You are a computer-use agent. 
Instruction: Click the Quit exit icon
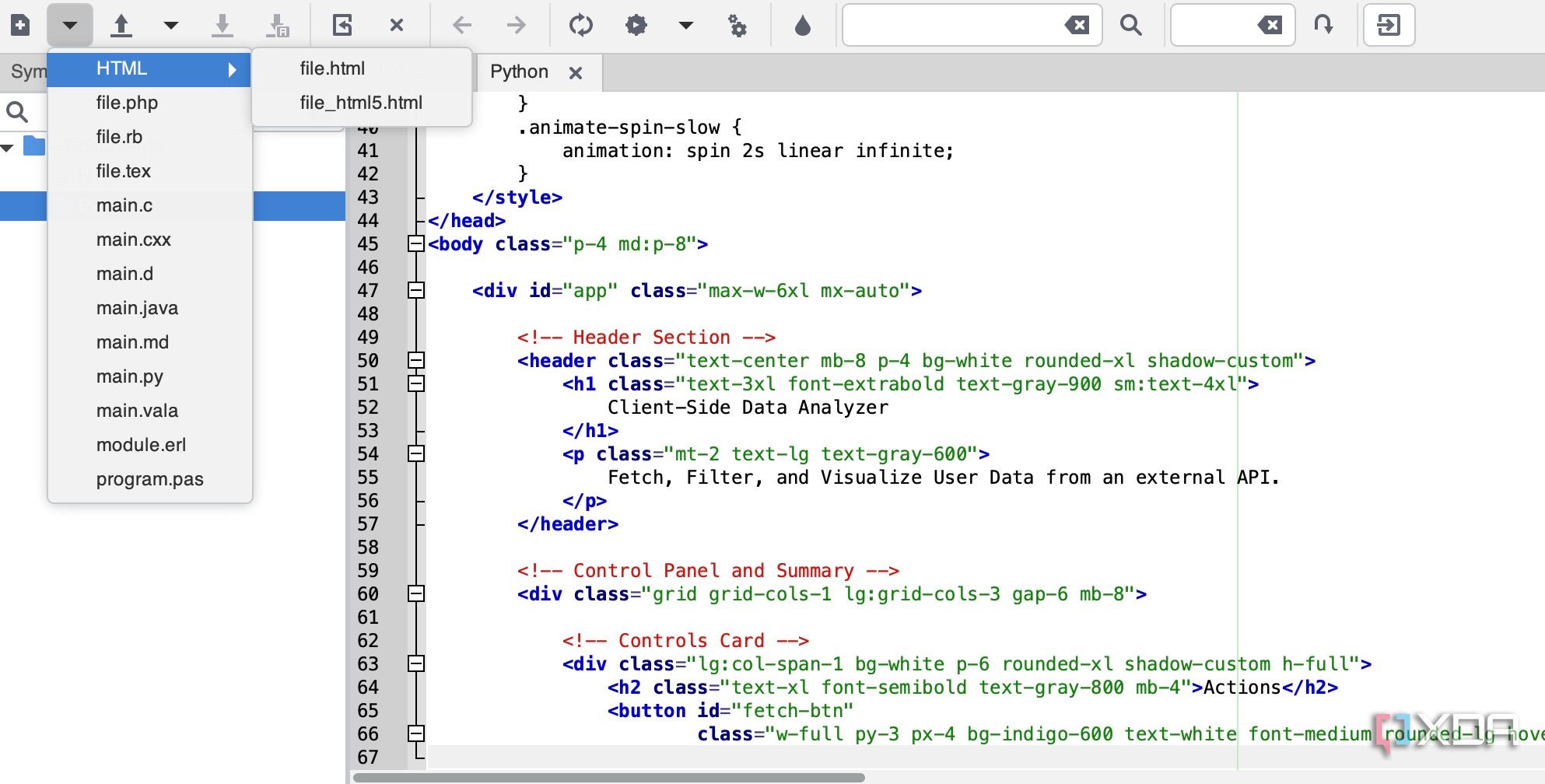coord(1389,25)
